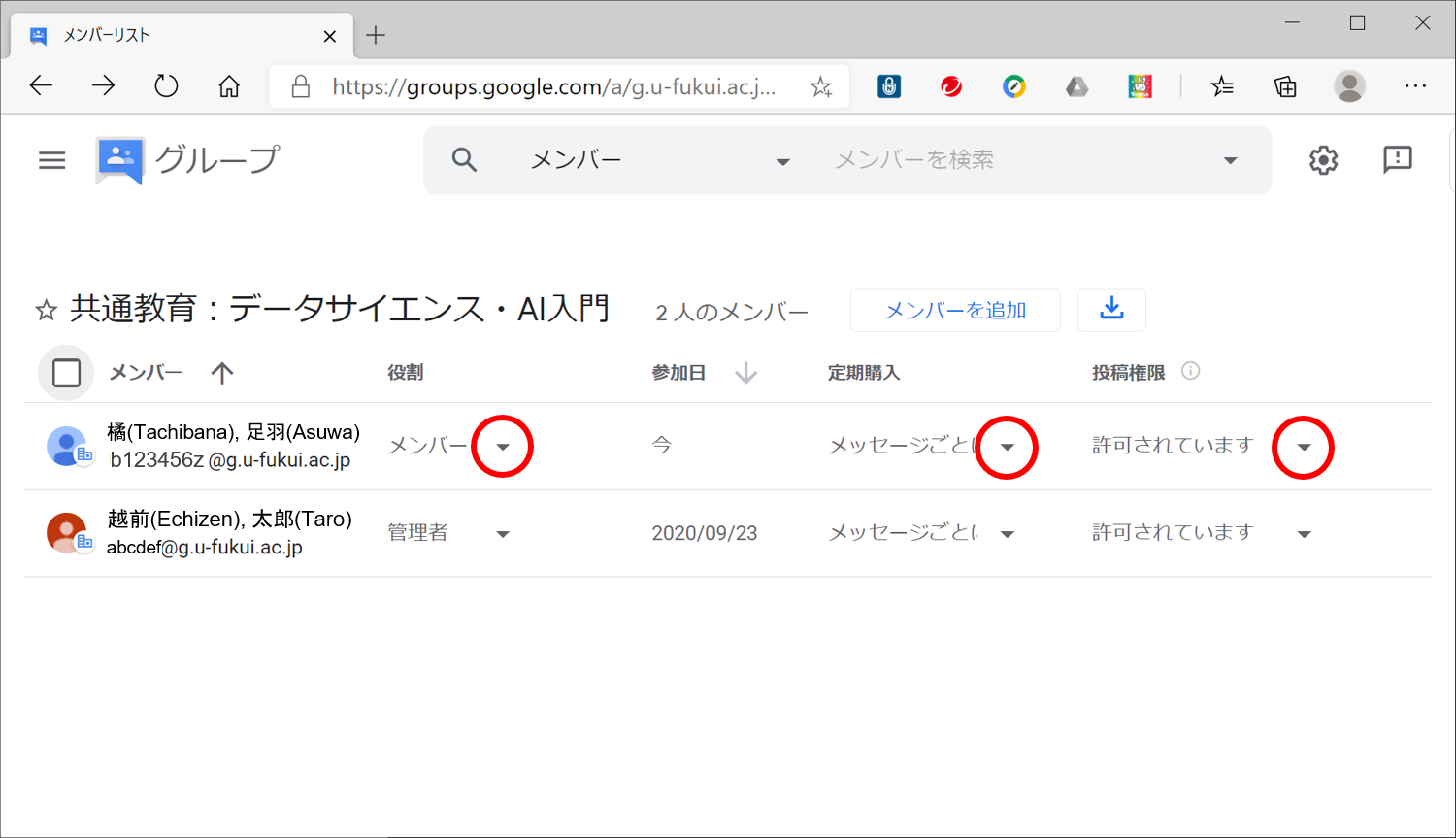Open a new browser tab
Screen dimensions: 1456x838
(x=376, y=36)
